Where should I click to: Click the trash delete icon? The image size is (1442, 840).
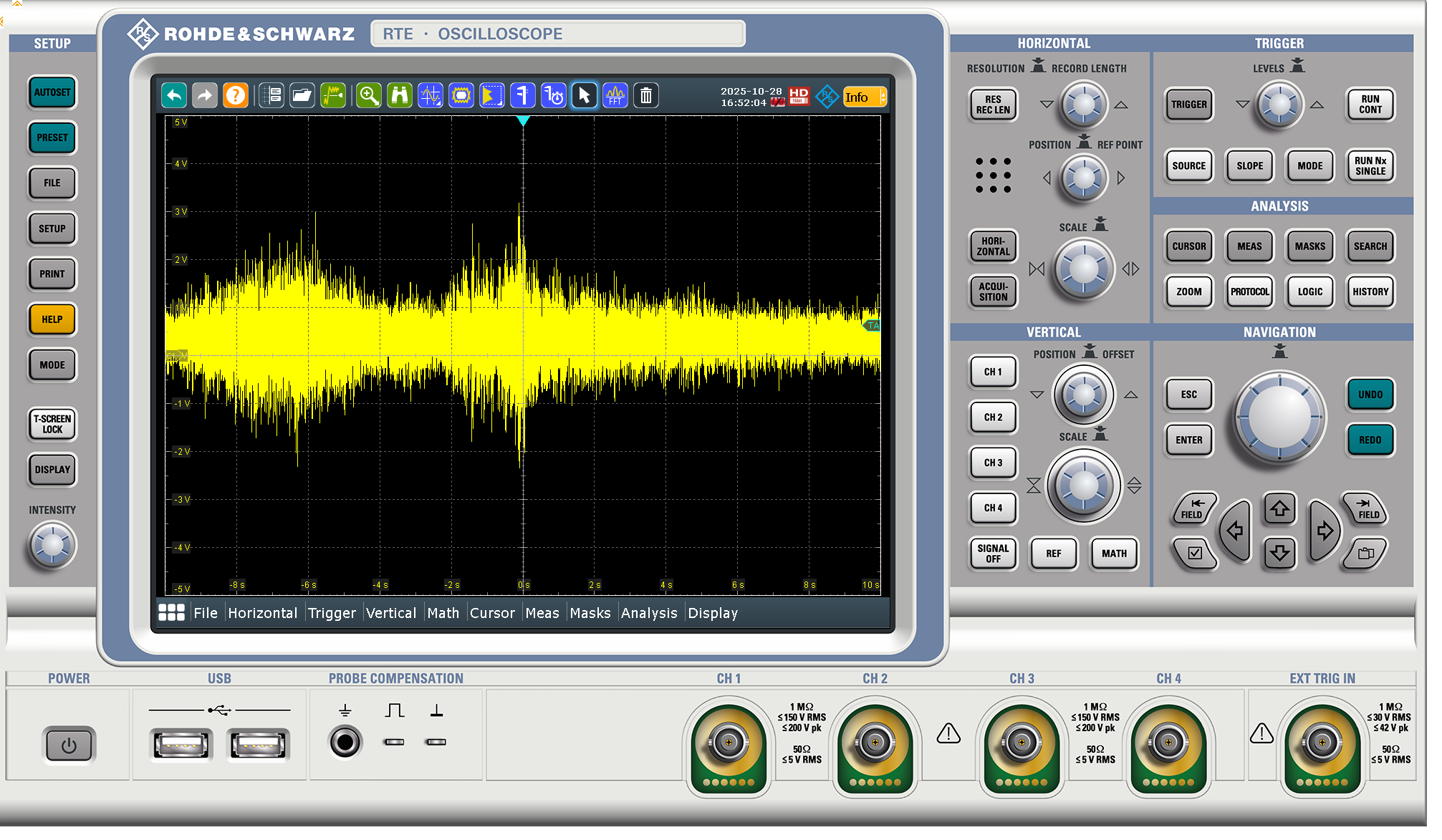pos(645,95)
